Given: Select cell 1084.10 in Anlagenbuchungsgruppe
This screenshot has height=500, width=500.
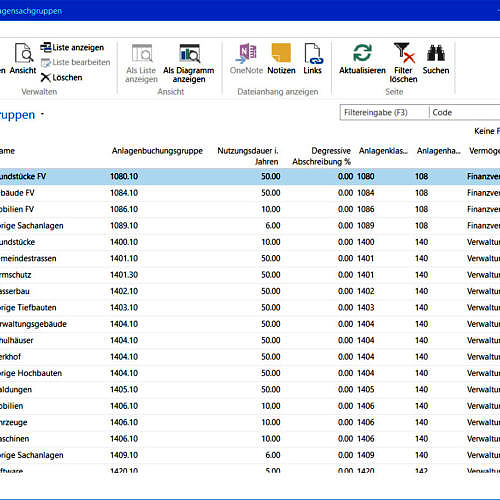Looking at the screenshot, I should click(124, 193).
